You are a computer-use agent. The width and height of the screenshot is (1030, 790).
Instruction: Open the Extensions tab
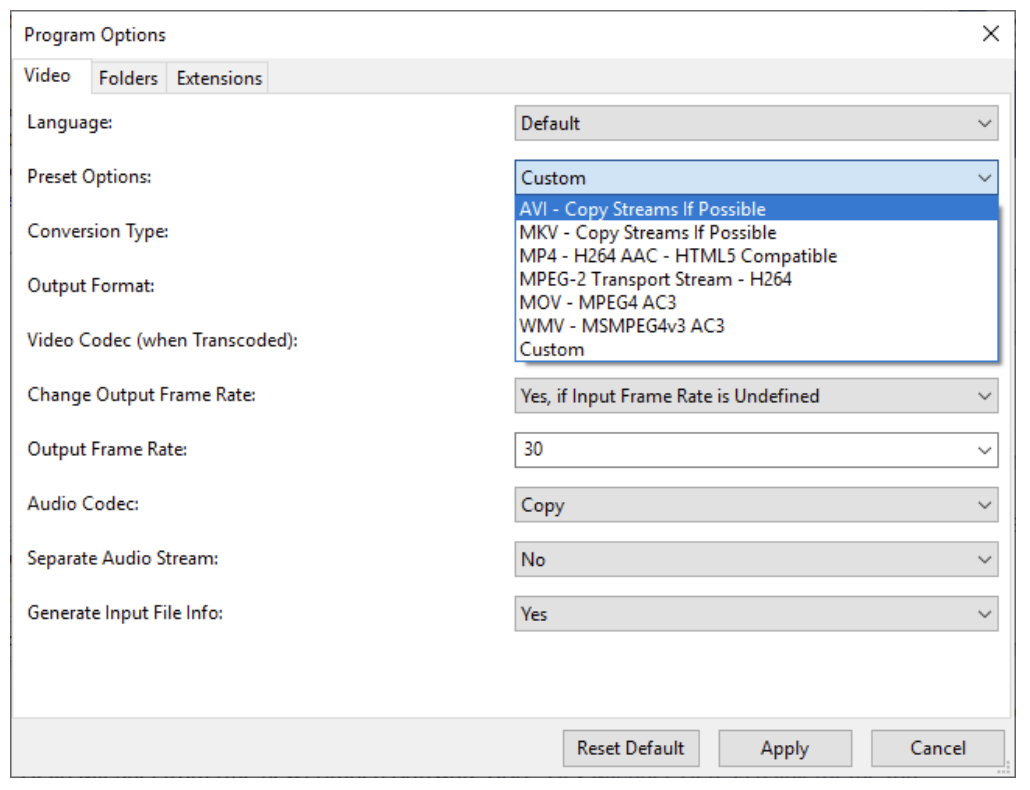[219, 78]
